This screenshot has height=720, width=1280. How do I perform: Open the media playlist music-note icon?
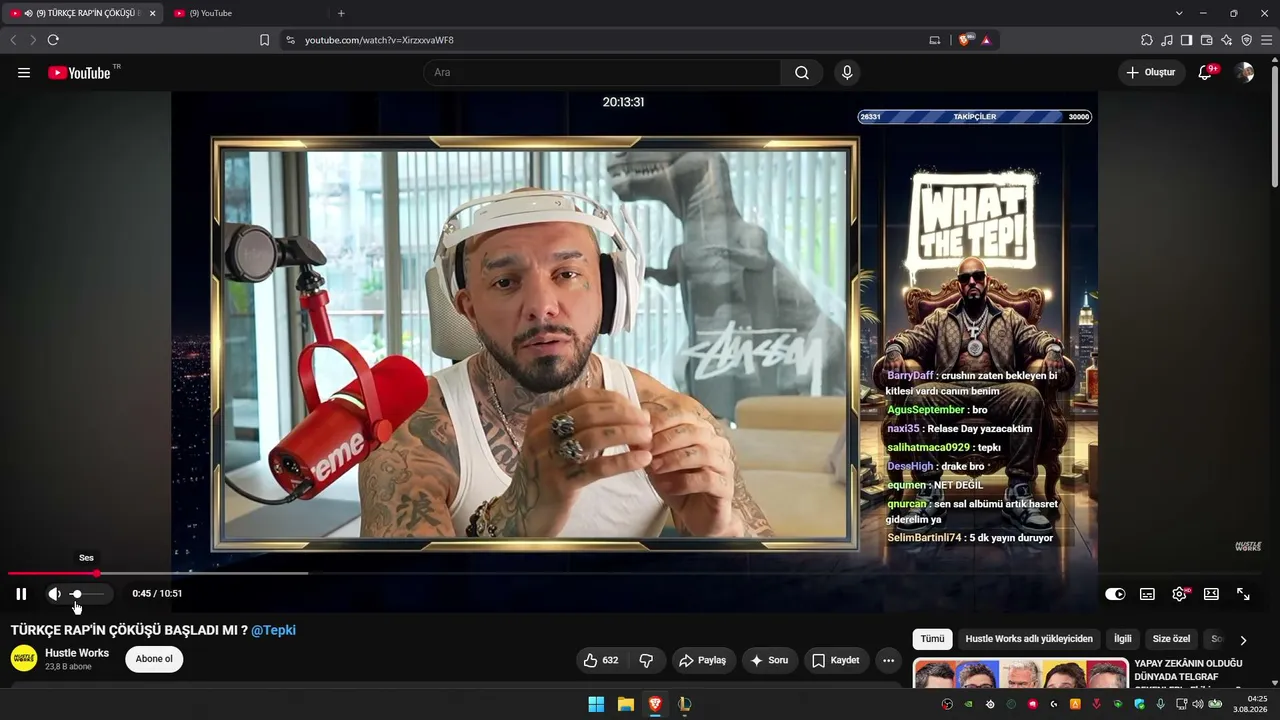pyautogui.click(x=1167, y=40)
